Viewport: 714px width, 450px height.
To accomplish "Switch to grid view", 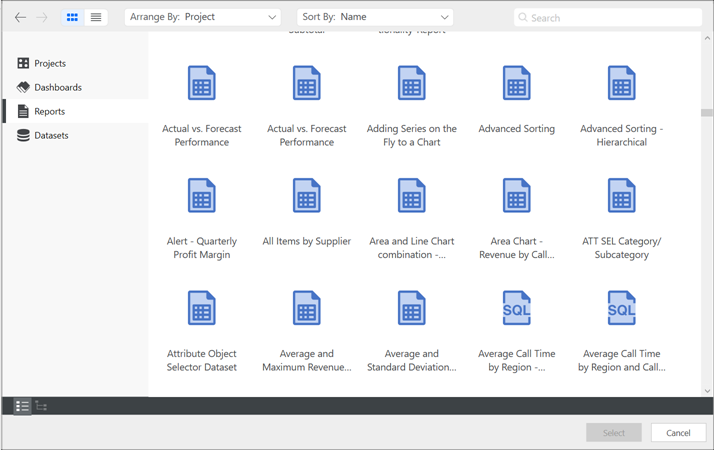I will click(72, 17).
